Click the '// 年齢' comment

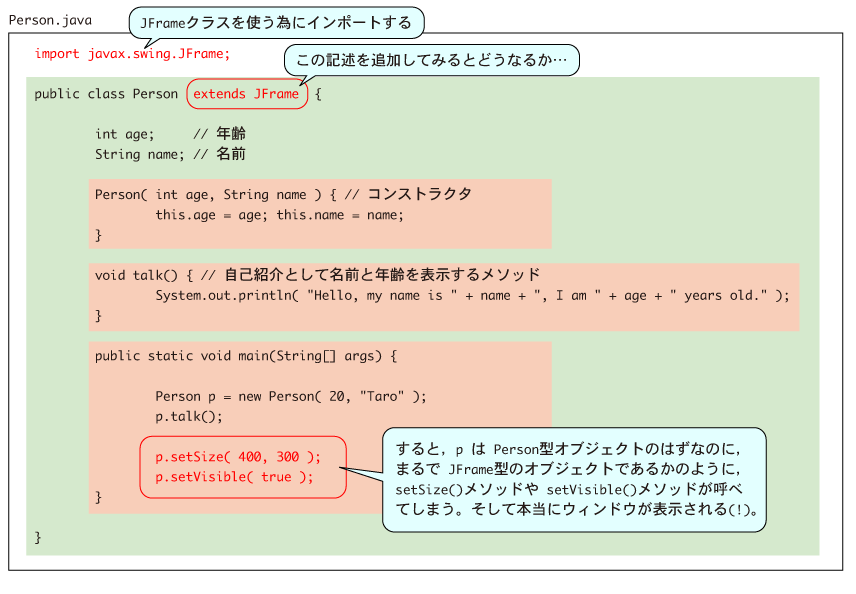[x=219, y=134]
